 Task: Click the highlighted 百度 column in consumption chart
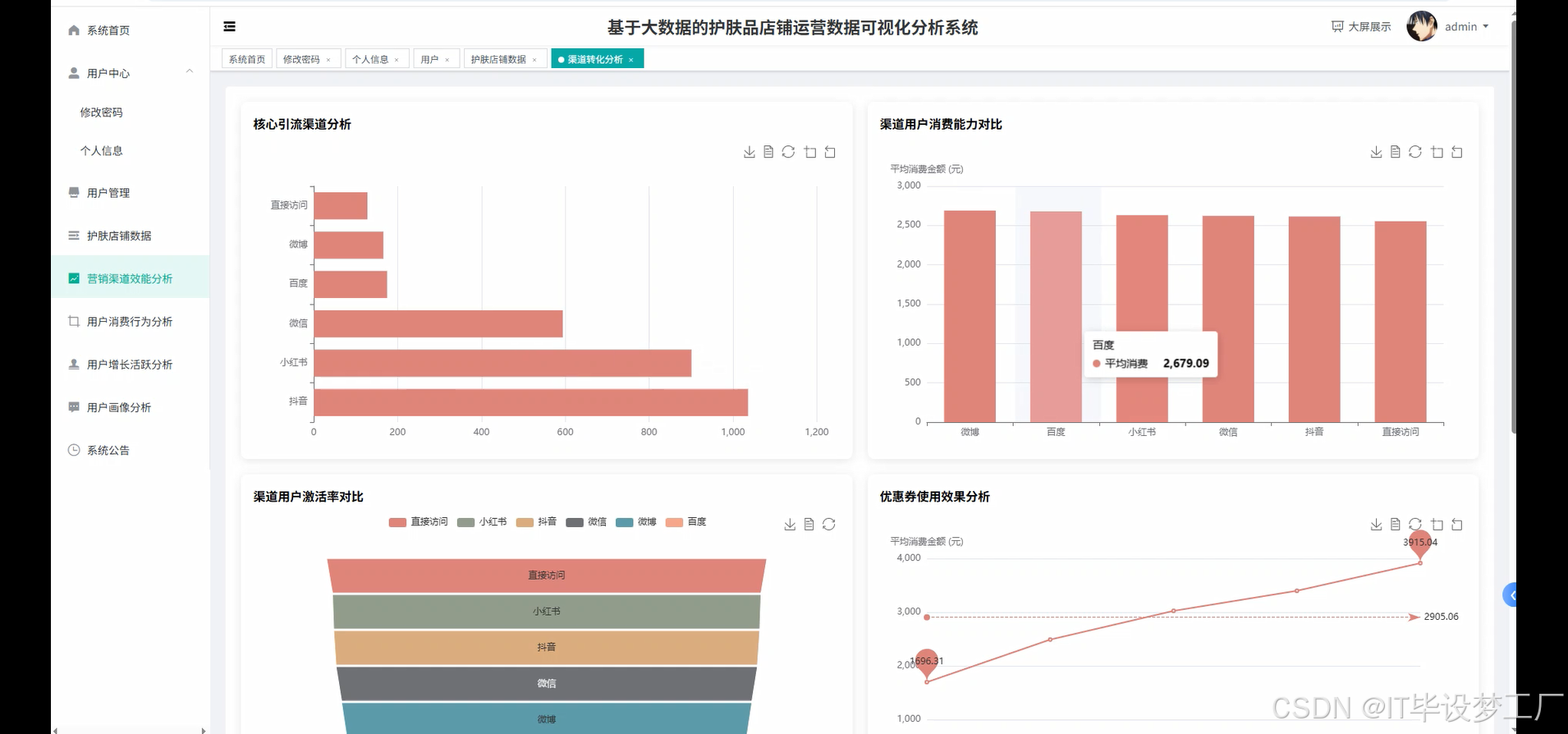(x=1056, y=317)
